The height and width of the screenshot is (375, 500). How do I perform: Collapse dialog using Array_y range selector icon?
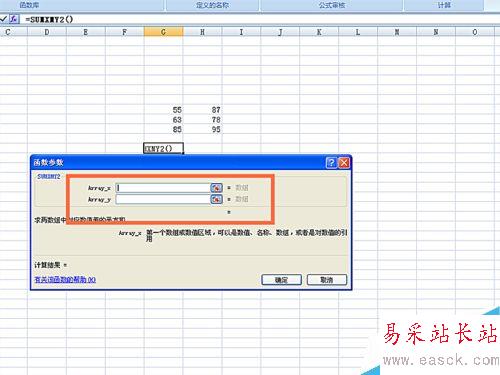216,199
